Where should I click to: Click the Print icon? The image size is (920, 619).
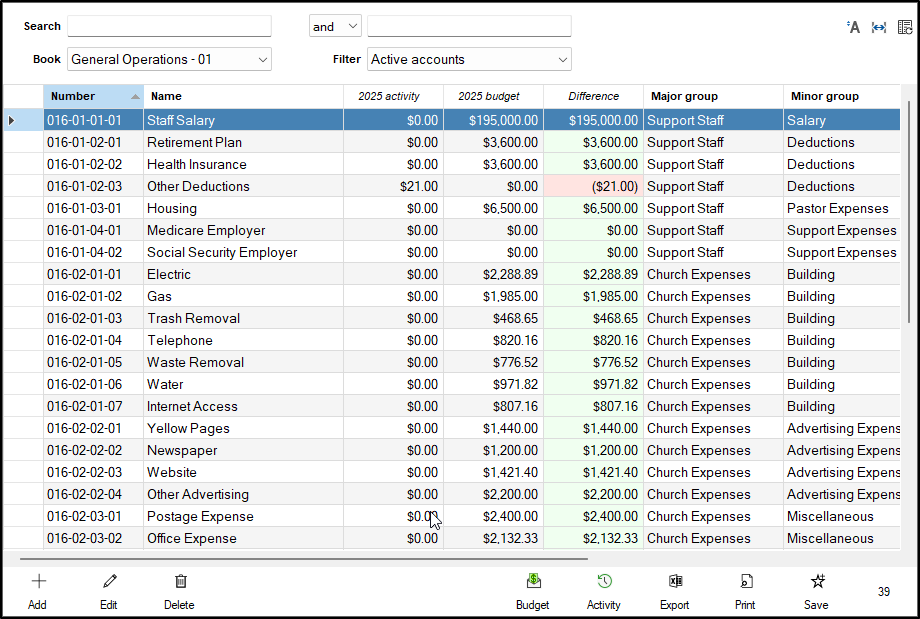click(745, 582)
